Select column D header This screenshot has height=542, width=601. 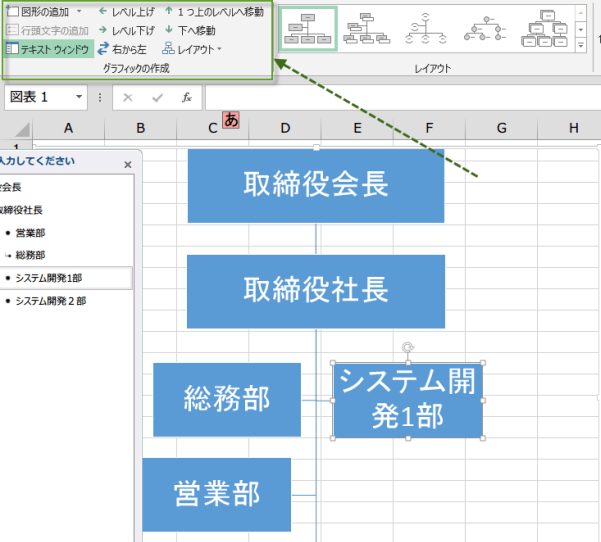(x=285, y=128)
